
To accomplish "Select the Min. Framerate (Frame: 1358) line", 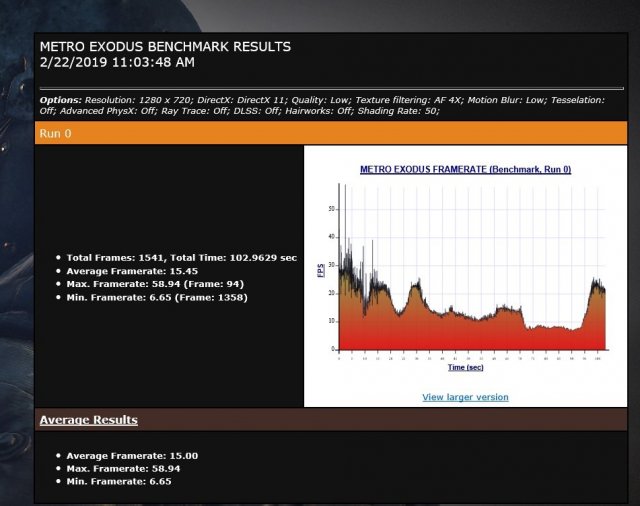I will point(150,297).
